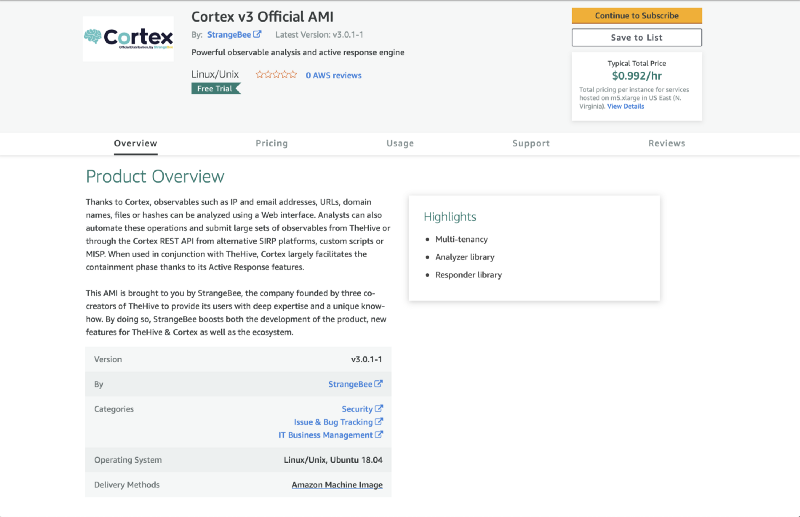Click external link icon next to IT Business Management
This screenshot has height=517, width=800.
379,435
